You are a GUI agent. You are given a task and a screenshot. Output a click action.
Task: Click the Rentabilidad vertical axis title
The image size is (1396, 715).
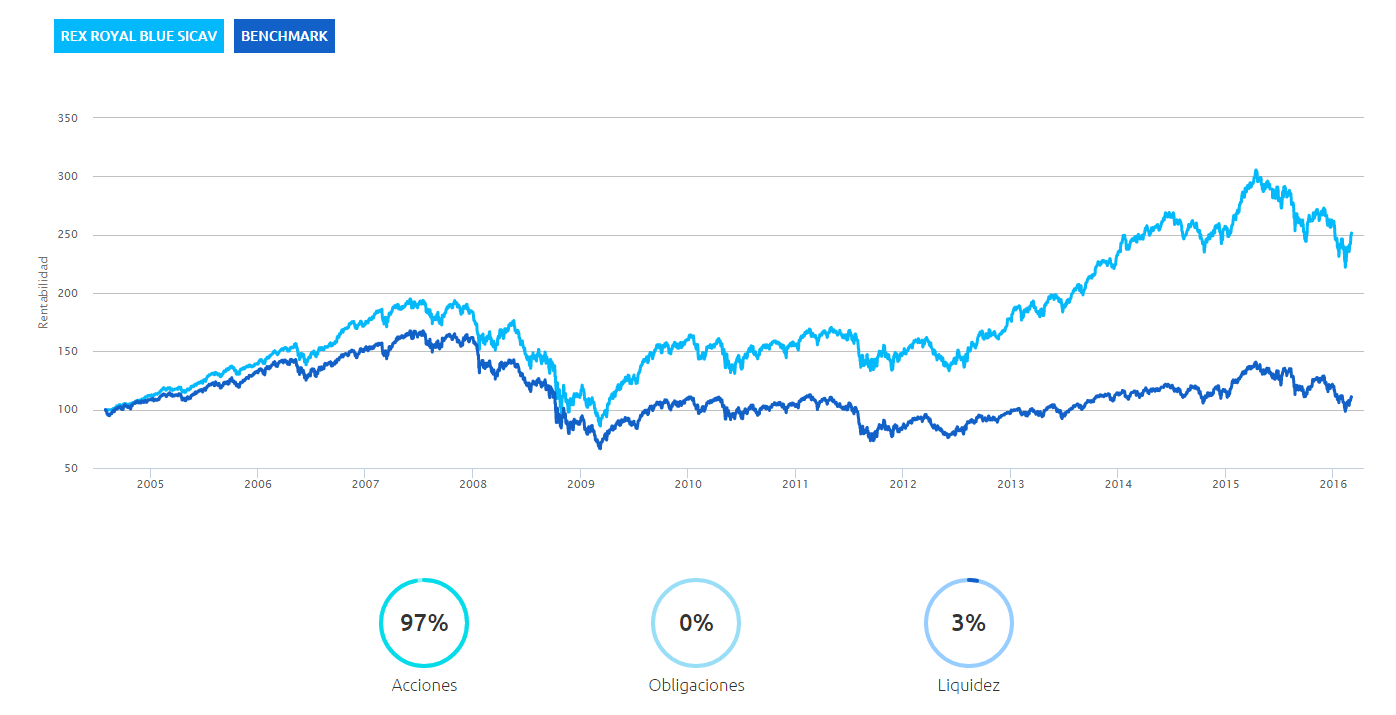43,292
